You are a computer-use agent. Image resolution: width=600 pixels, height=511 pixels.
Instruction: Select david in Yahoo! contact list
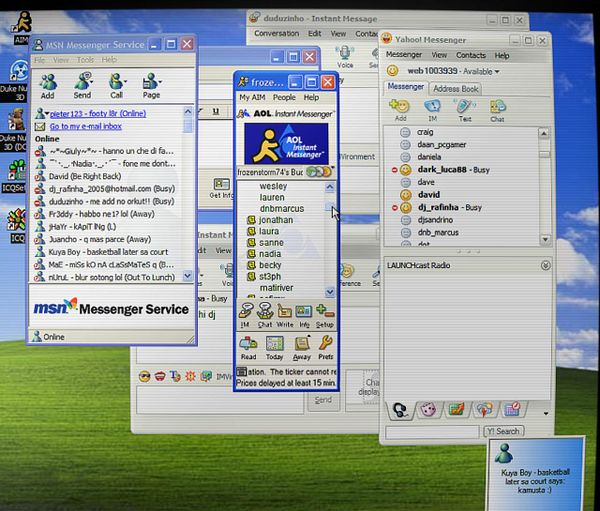coord(421,195)
